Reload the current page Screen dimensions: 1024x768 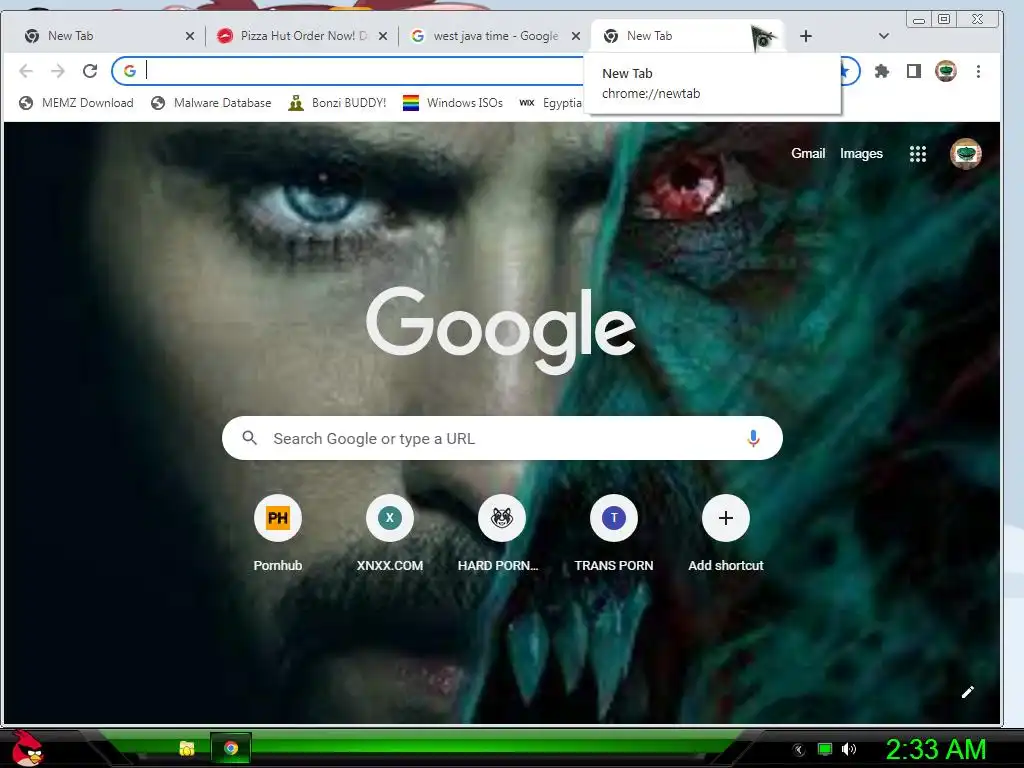[x=90, y=71]
